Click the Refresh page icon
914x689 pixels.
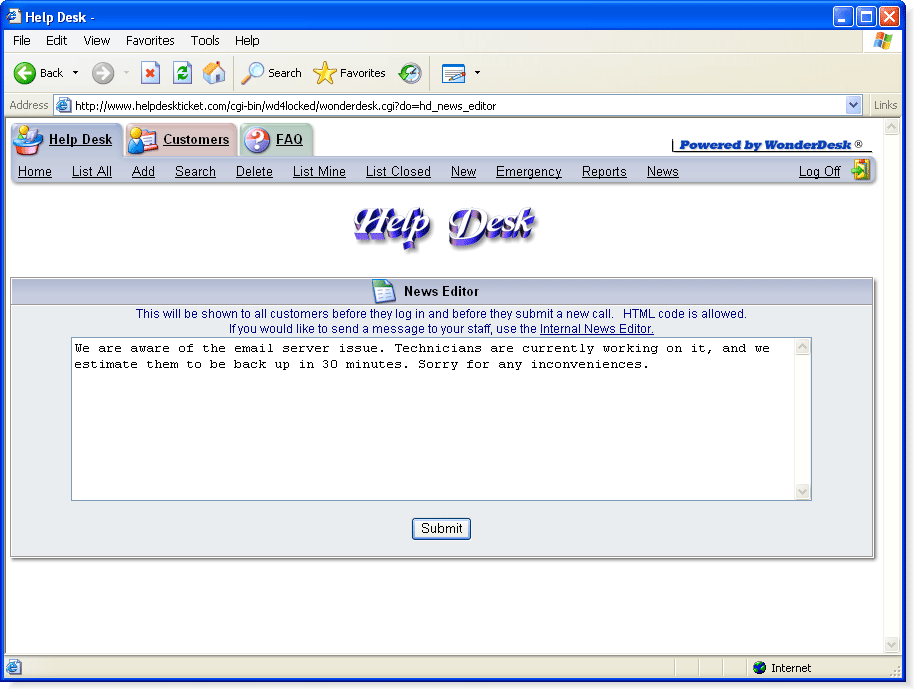point(182,73)
